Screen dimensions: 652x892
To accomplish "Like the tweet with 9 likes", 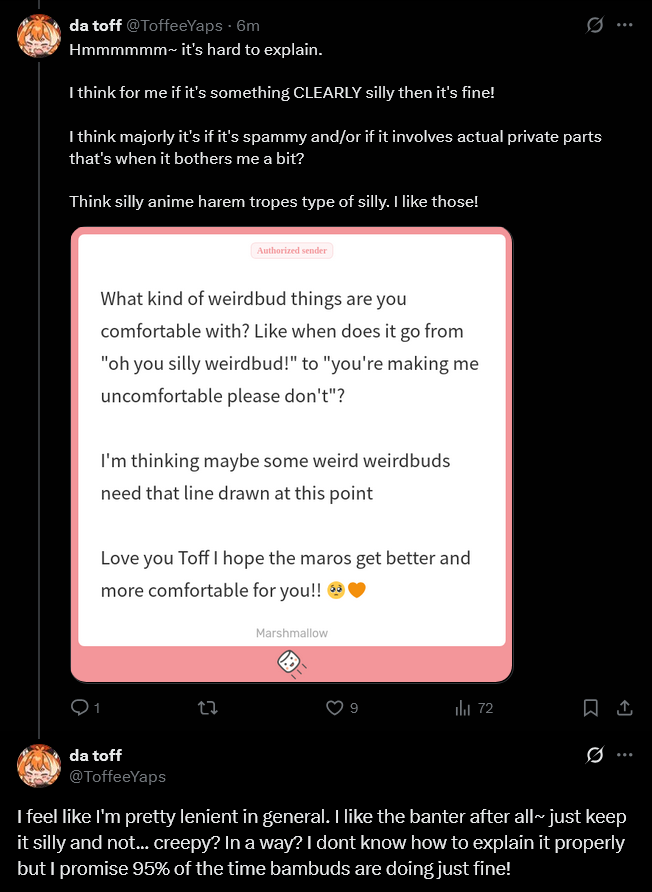I will click(x=336, y=708).
